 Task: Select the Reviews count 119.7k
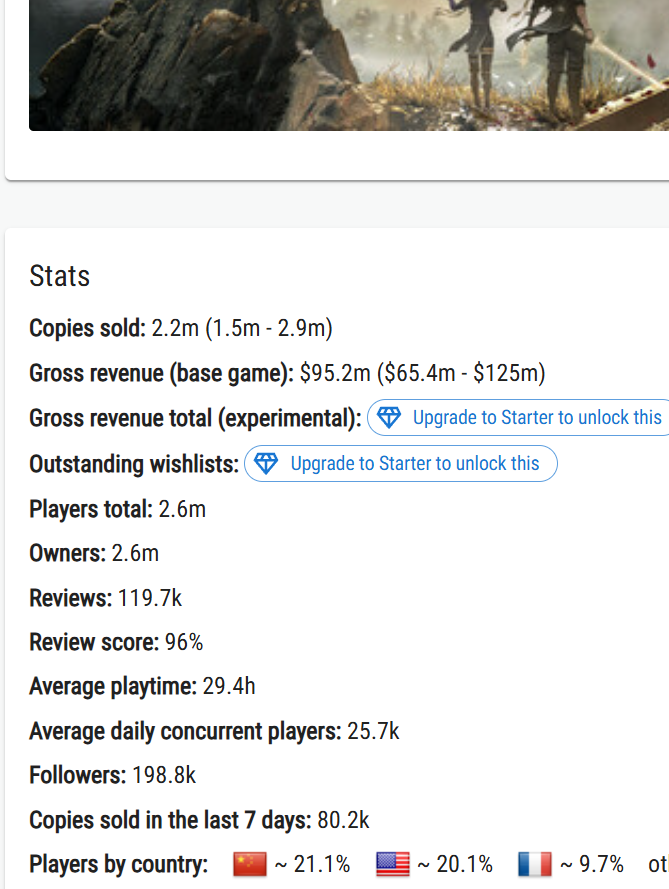150,598
